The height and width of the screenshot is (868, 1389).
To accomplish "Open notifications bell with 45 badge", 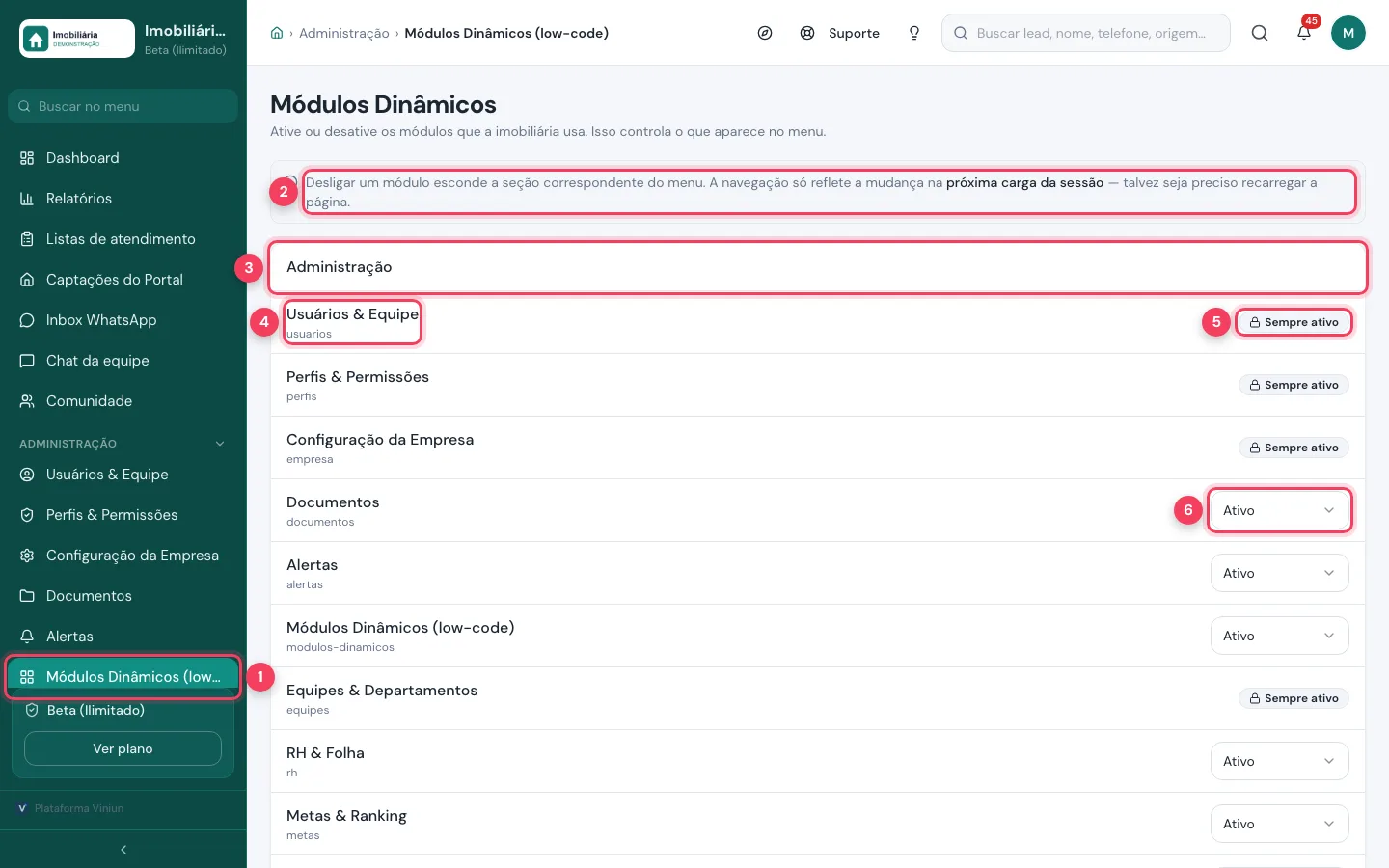I will point(1304,33).
